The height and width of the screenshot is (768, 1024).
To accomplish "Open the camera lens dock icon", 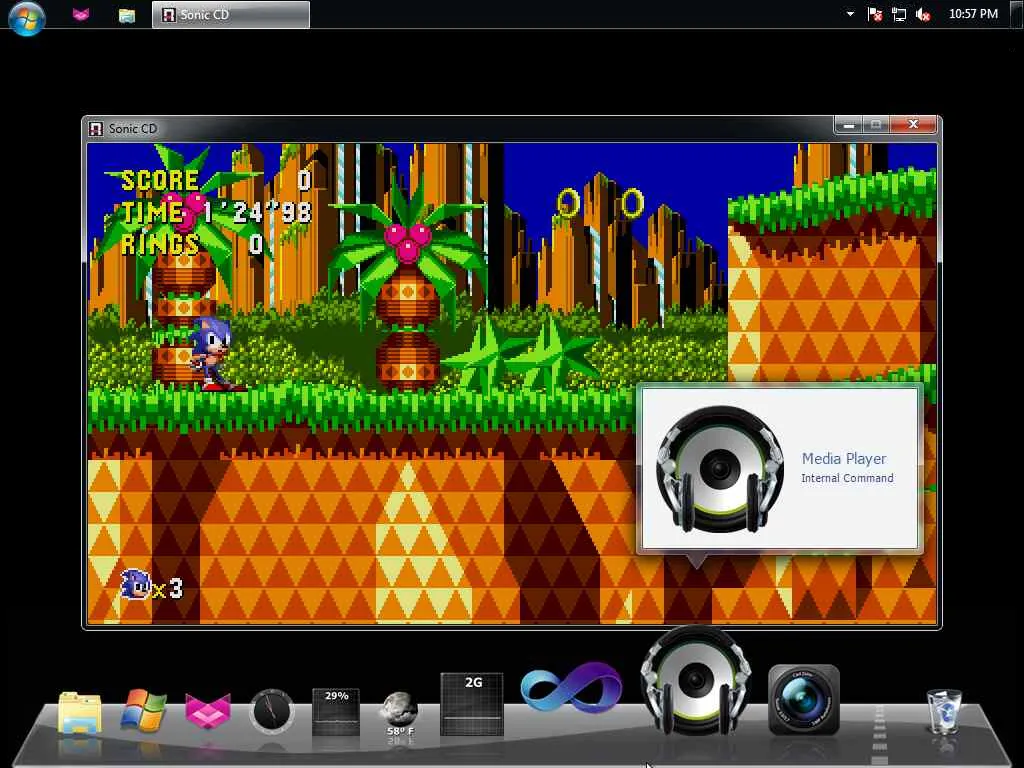I will coord(804,699).
